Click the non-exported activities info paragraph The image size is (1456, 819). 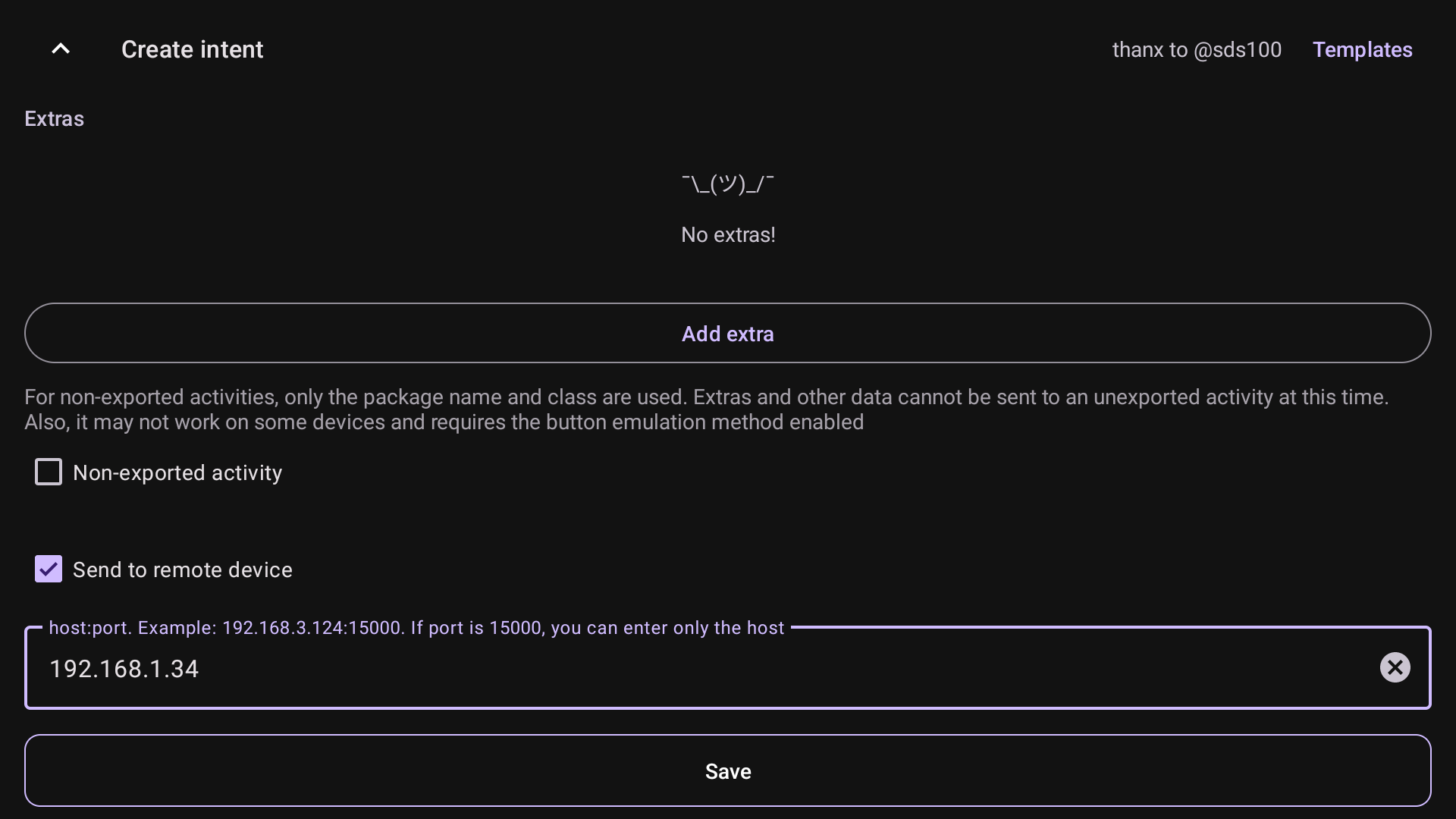tap(705, 409)
